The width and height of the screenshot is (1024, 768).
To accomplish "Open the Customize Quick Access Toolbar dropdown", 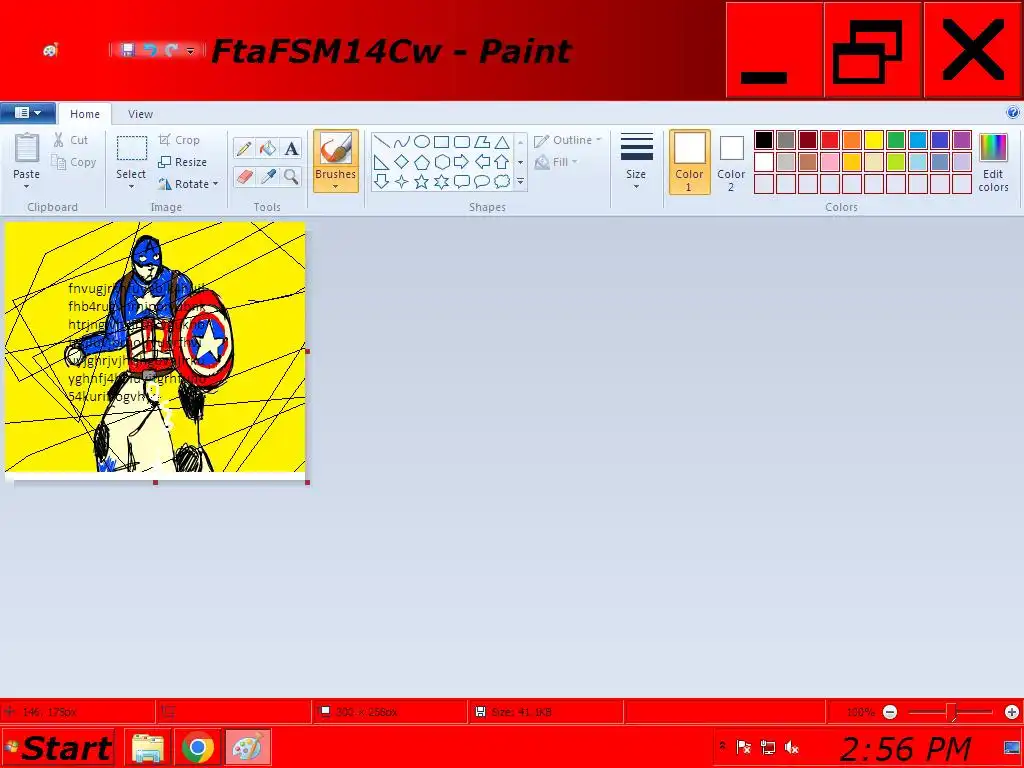I will (191, 50).
